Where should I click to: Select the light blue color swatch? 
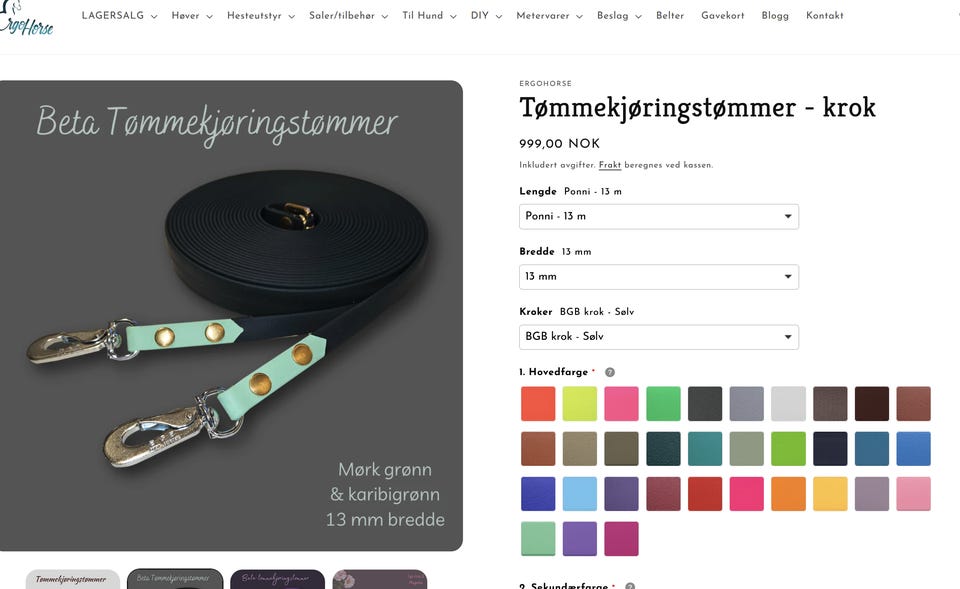(x=580, y=493)
